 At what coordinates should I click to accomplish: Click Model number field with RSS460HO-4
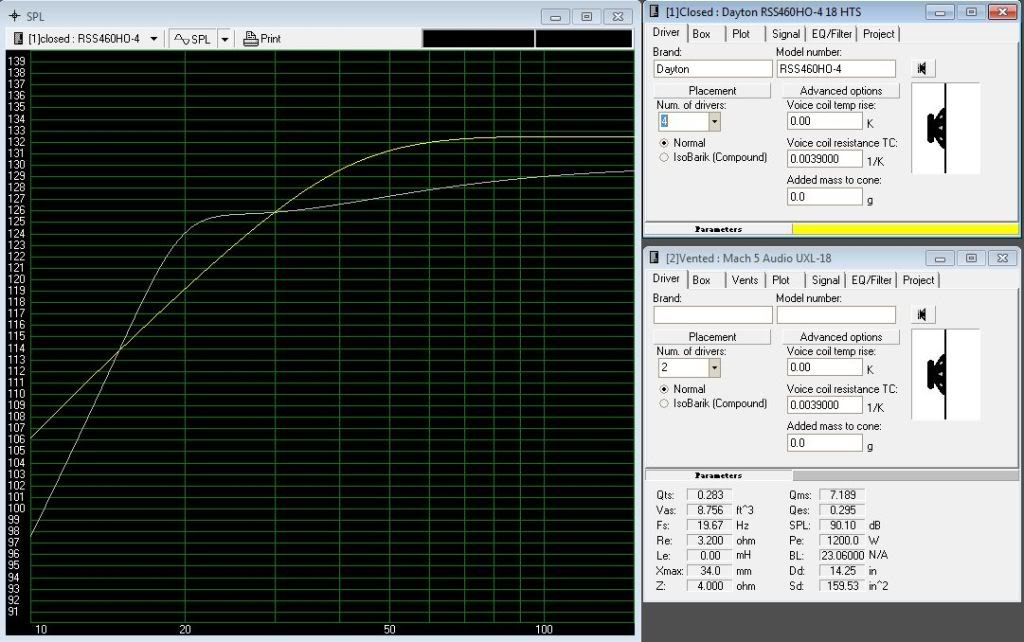[x=836, y=69]
